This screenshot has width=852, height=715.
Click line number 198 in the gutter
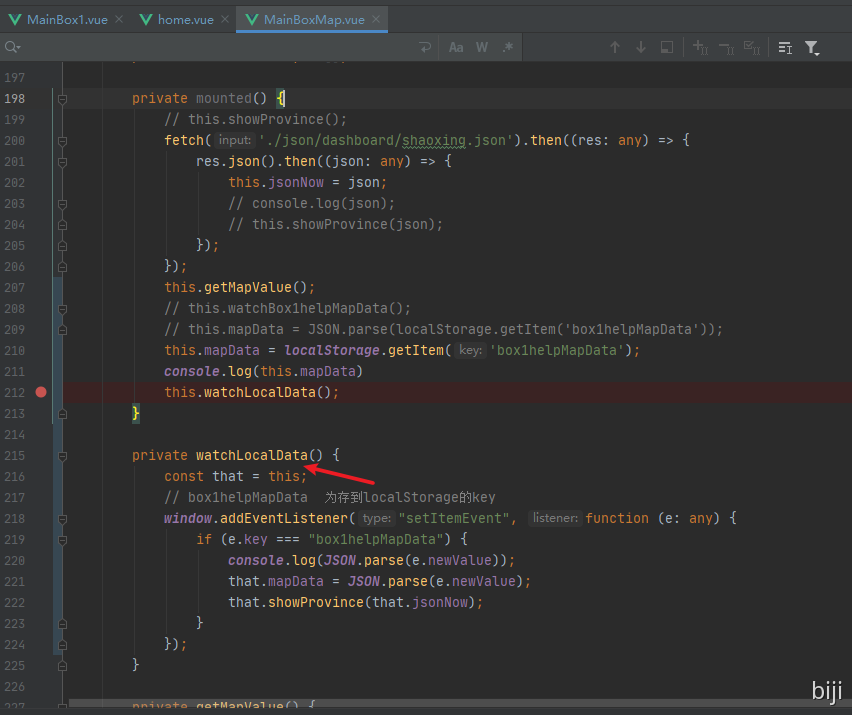pos(15,99)
